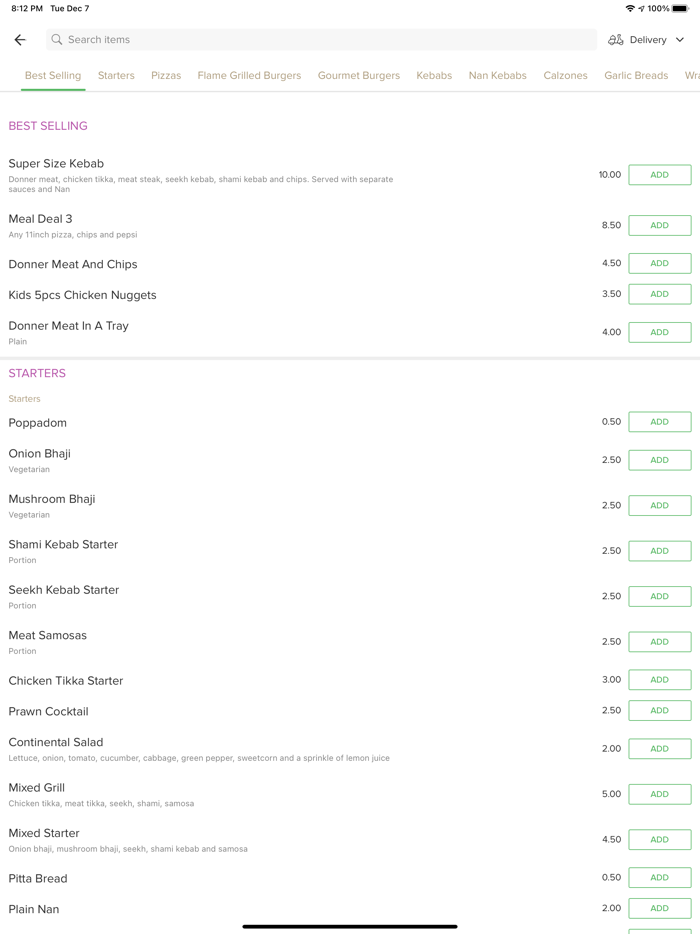700x934 pixels.
Task: Tap the home indicator bar
Action: 350,926
